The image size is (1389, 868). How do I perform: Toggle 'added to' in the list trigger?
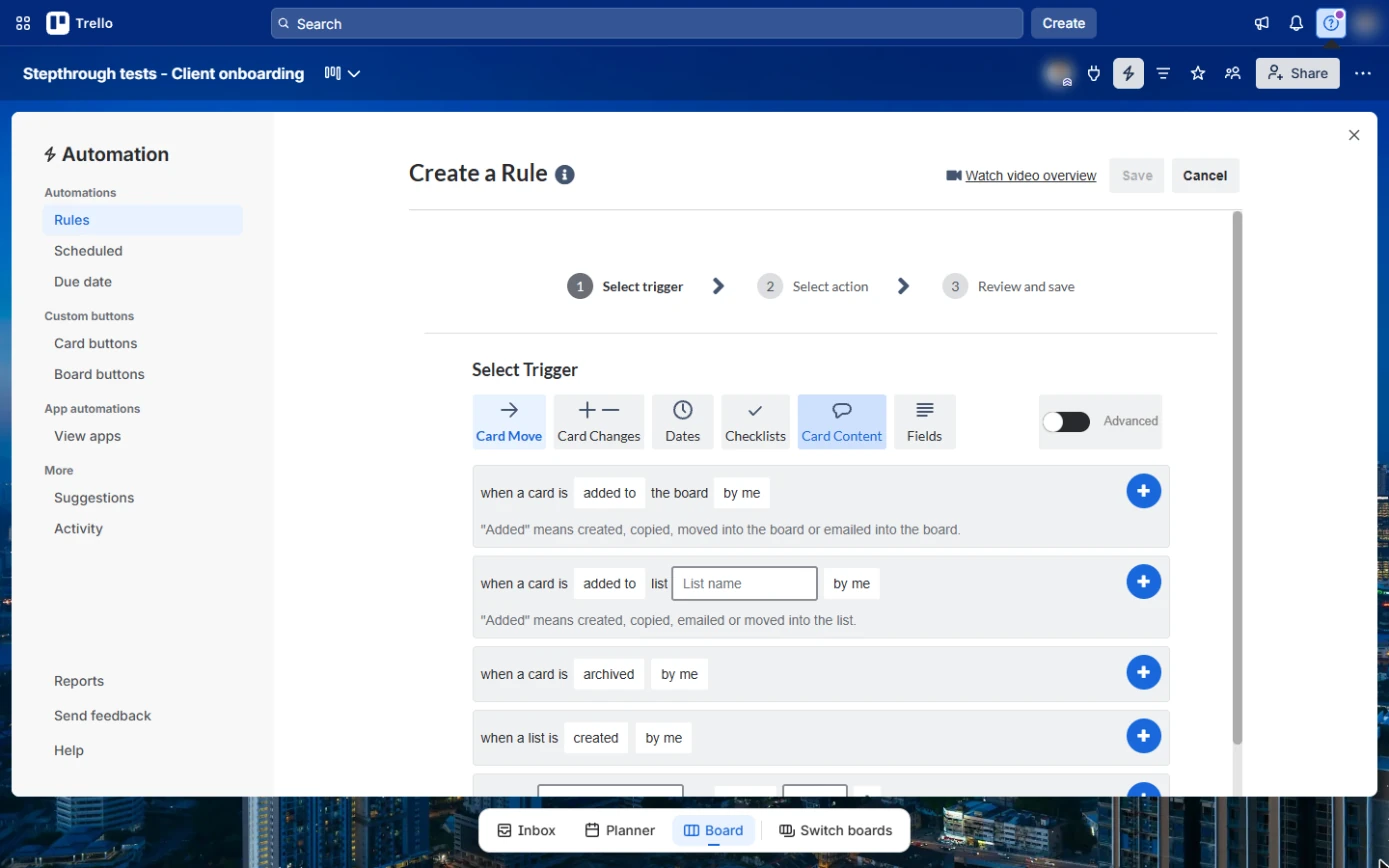coord(609,584)
